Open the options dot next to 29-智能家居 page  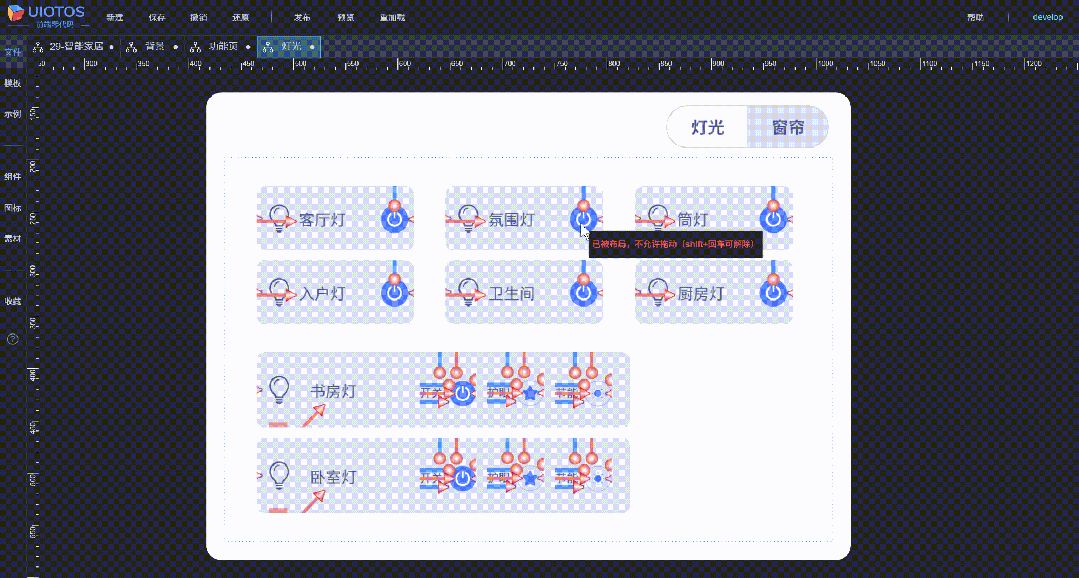point(112,47)
